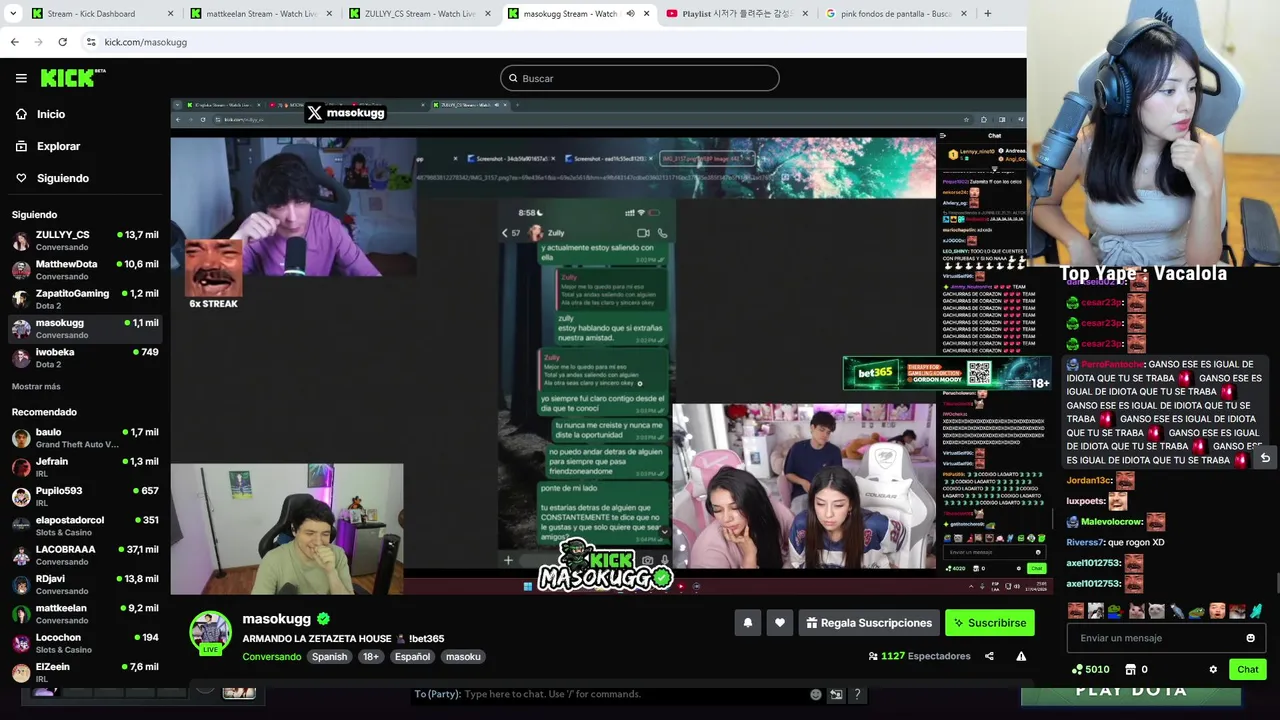The image size is (1280, 720).
Task: Mute the masokugg tab audio icon
Action: (x=630, y=14)
